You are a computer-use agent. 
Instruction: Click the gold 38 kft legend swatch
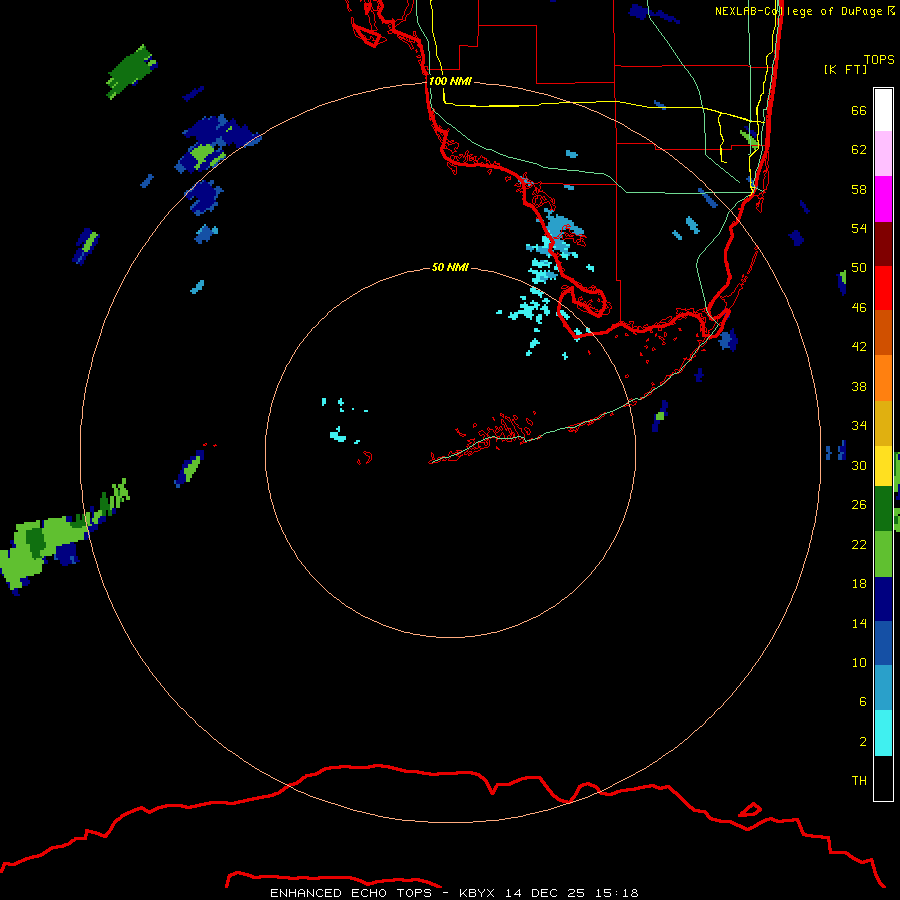[x=883, y=422]
